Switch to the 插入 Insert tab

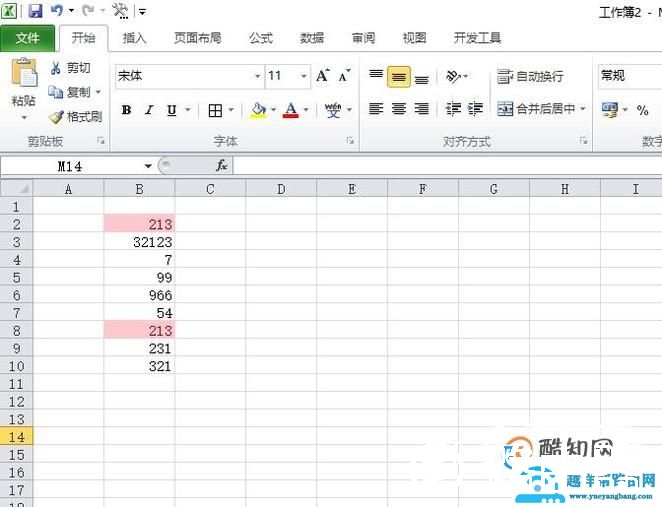click(x=134, y=38)
